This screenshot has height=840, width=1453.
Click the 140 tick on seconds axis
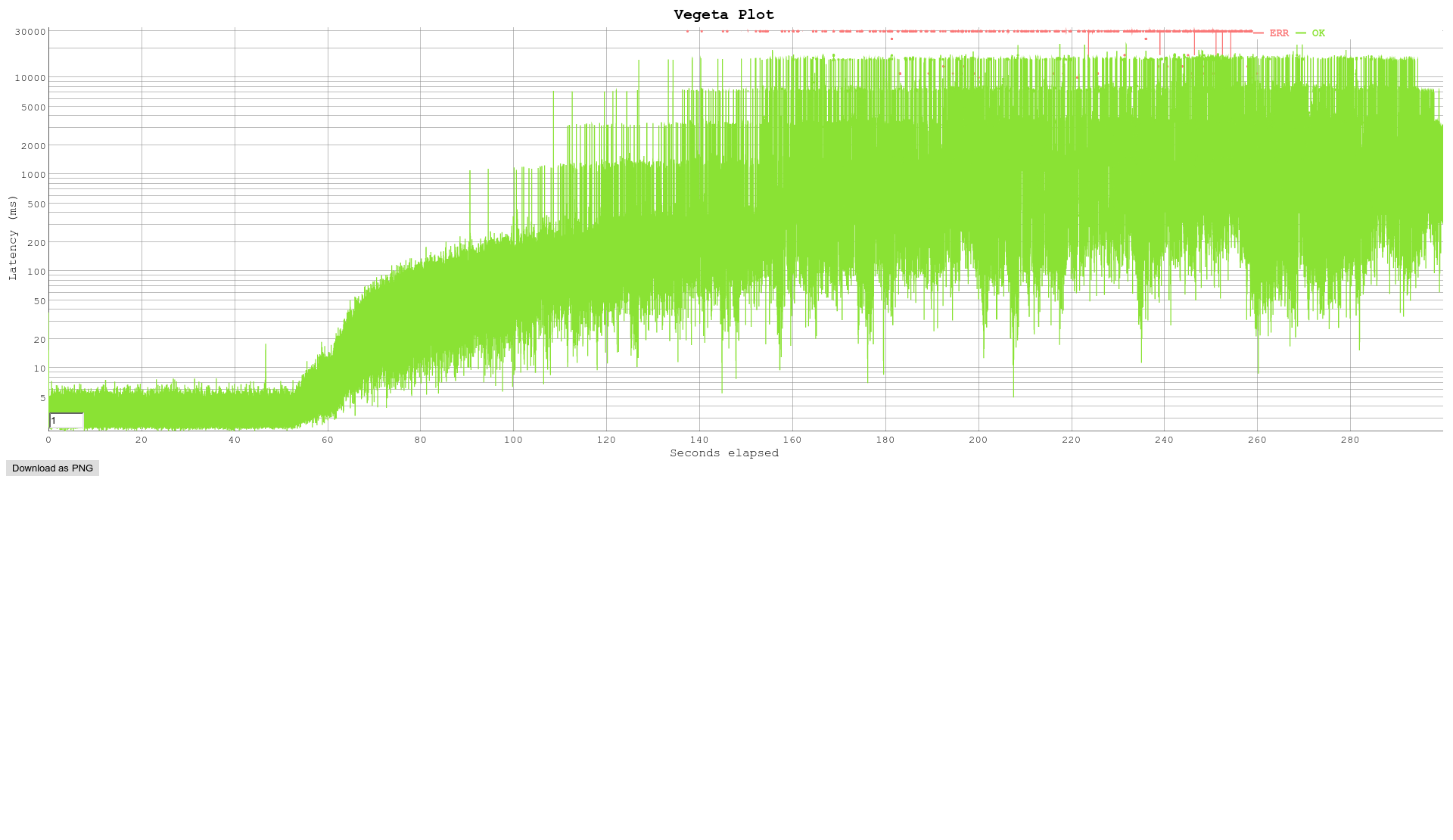click(699, 440)
